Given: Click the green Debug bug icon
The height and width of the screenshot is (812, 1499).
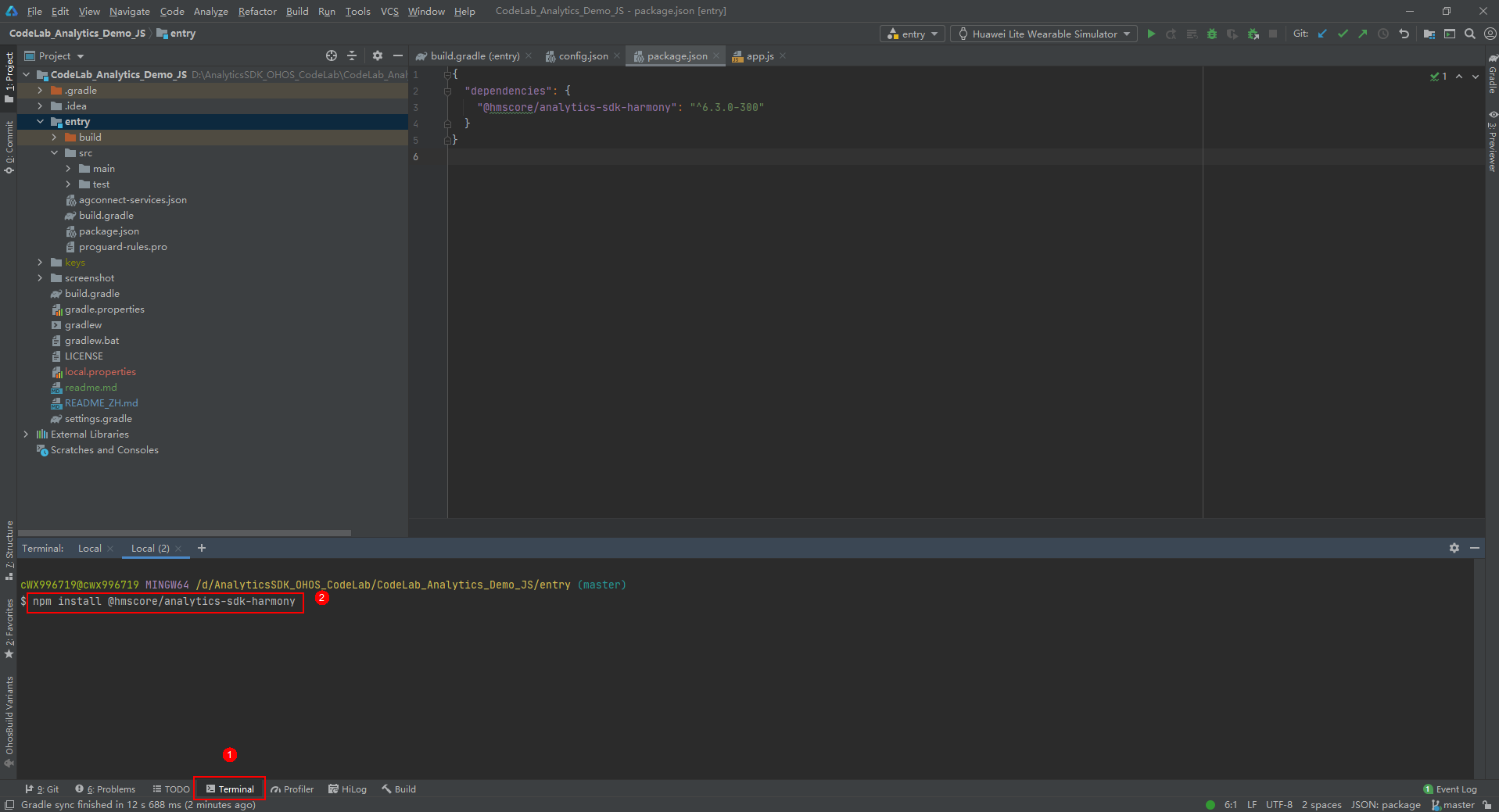Looking at the screenshot, I should (x=1212, y=34).
